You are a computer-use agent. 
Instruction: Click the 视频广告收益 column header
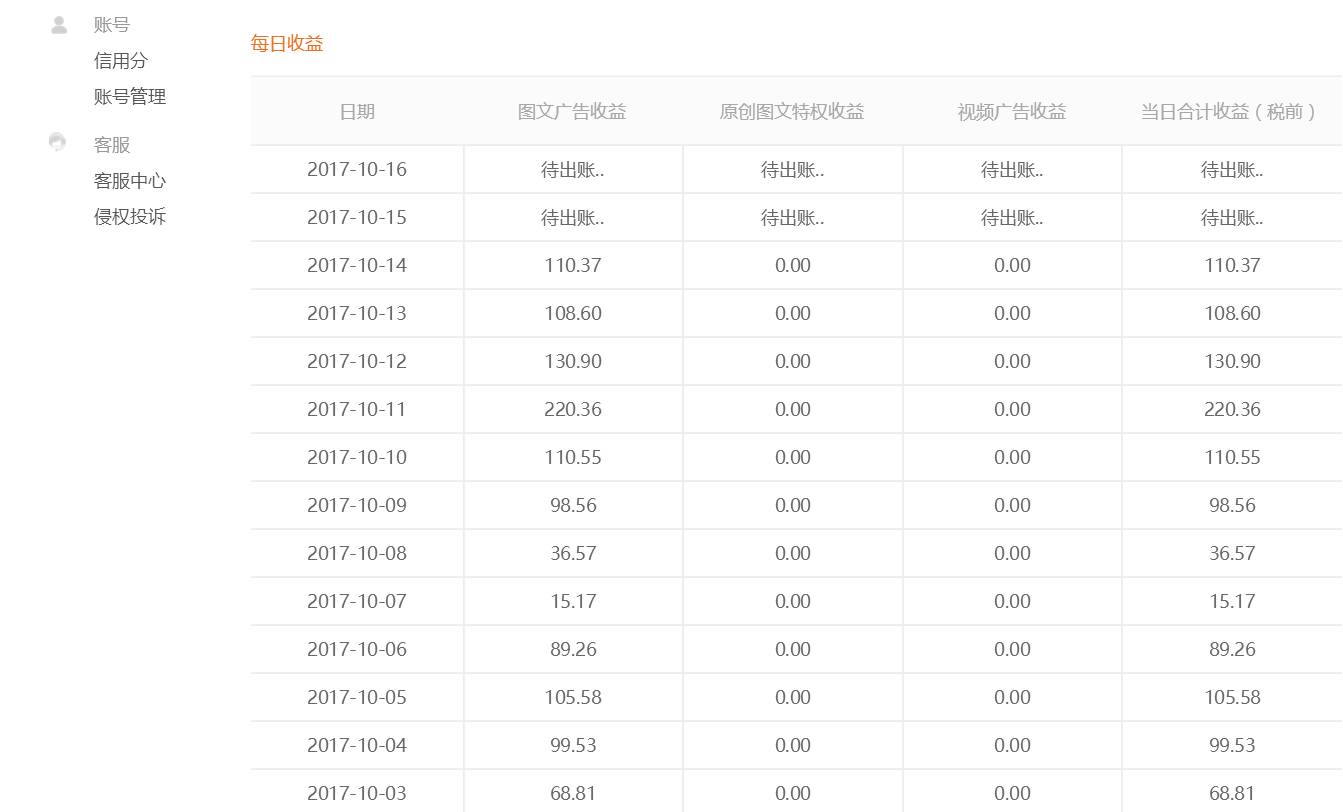tap(1012, 111)
